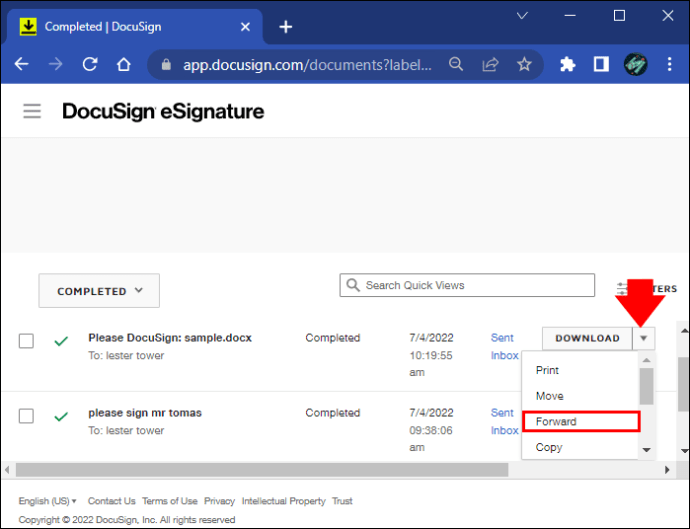The image size is (690, 529).
Task: Click the horizontal scrollbar thumb
Action: (262, 470)
